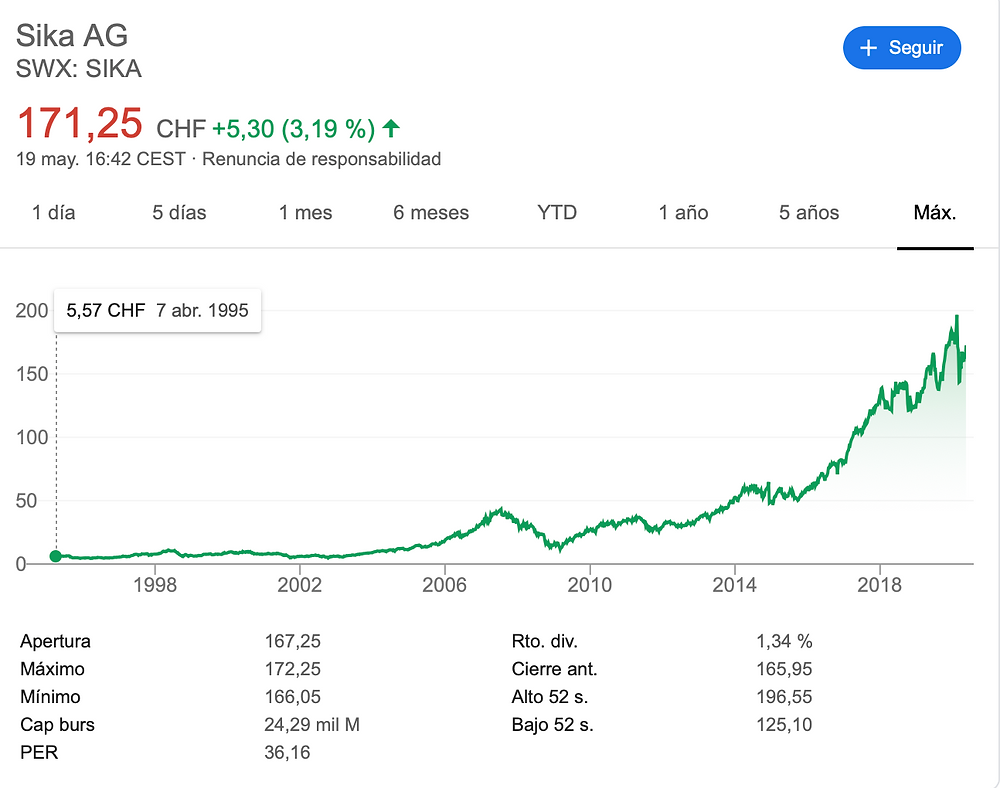
Task: Click the 19 may. 16:42 CEST timestamp
Action: click(101, 159)
